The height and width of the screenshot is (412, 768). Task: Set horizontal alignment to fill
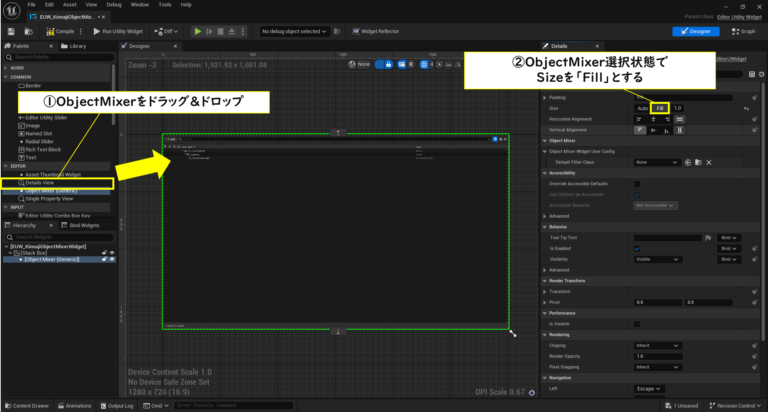pyautogui.click(x=680, y=118)
